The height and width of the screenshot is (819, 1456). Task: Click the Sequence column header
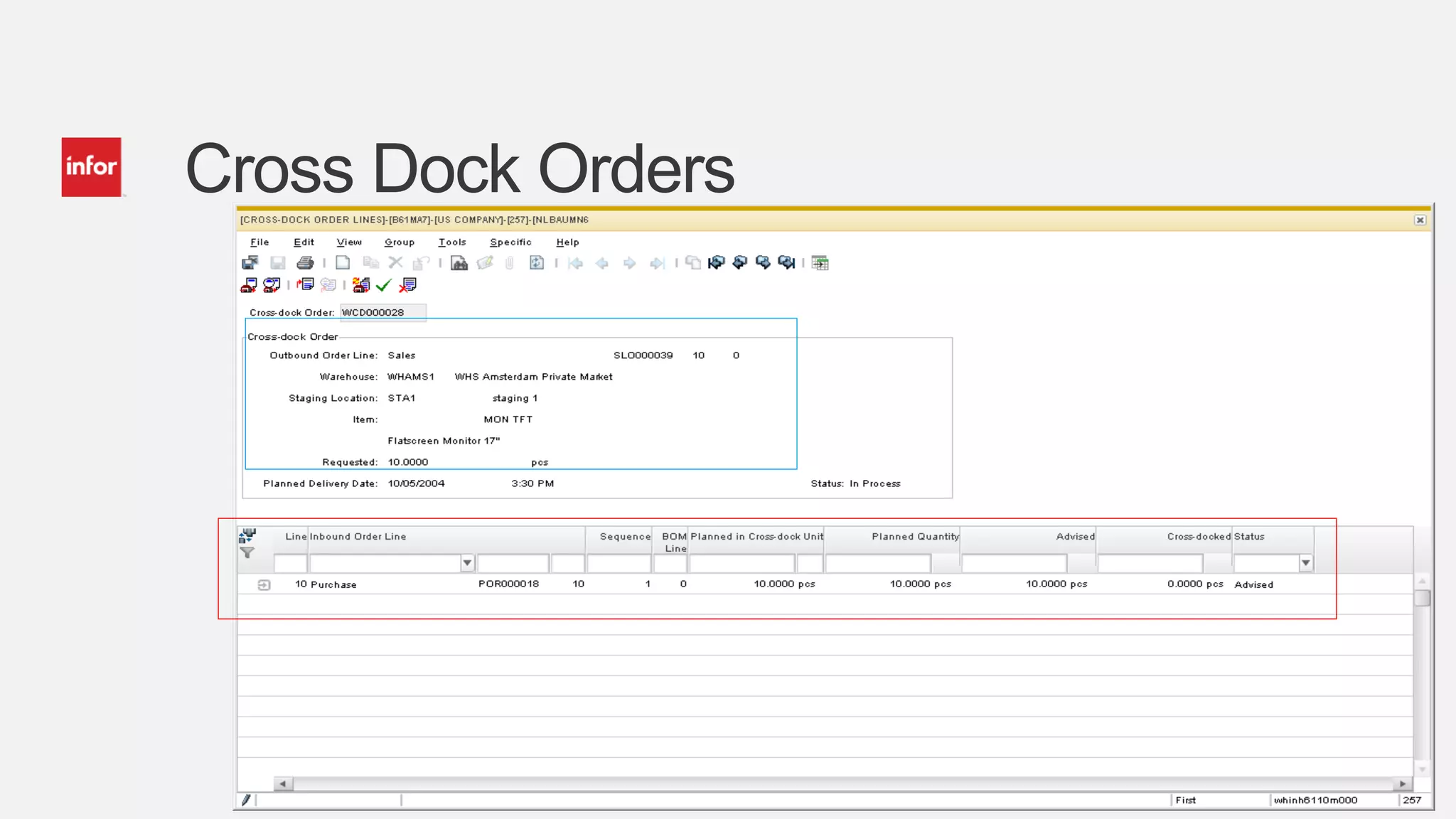pos(624,537)
